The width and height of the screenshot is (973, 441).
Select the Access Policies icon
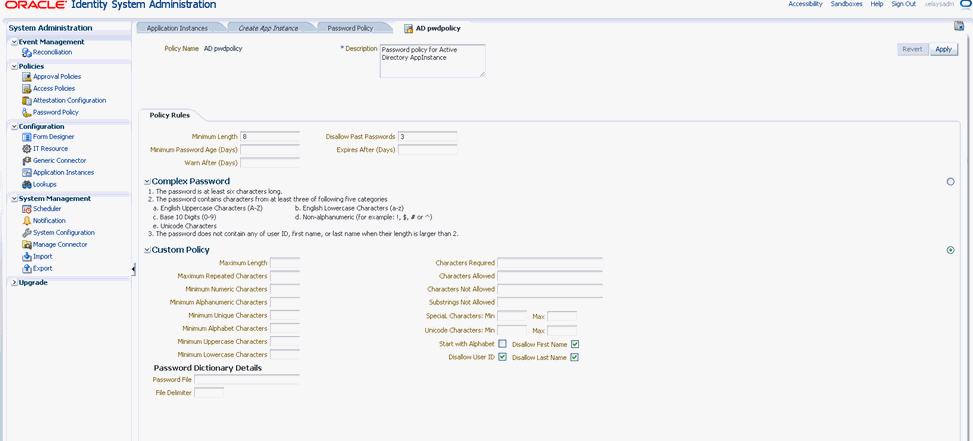(x=27, y=89)
